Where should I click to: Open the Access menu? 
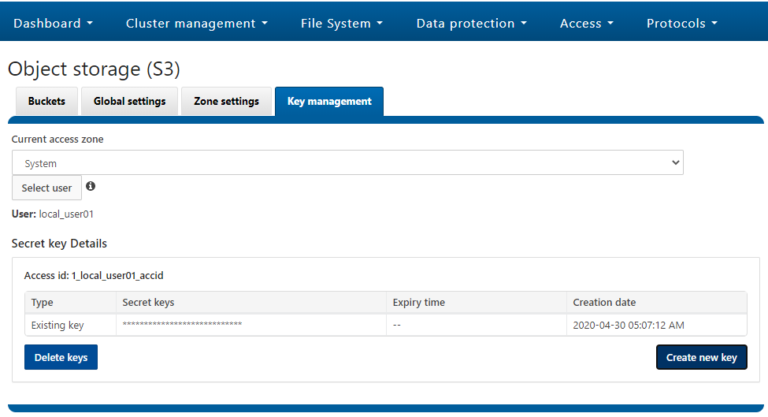coord(586,23)
